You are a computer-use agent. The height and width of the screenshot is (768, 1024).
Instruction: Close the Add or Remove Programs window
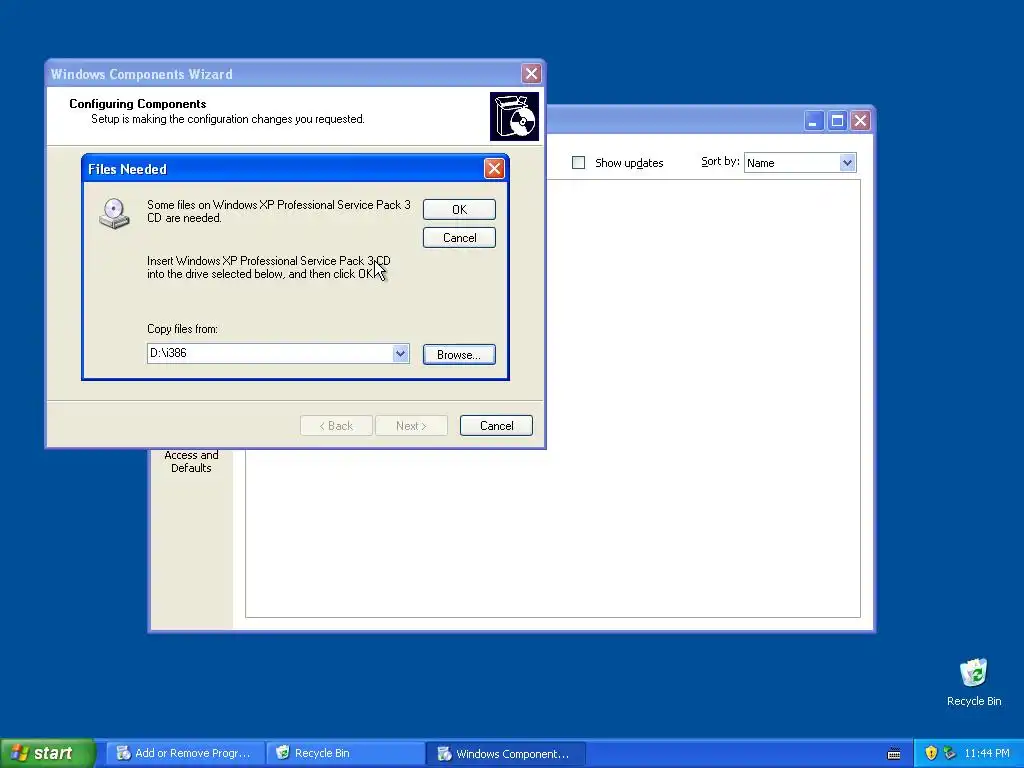click(x=861, y=121)
